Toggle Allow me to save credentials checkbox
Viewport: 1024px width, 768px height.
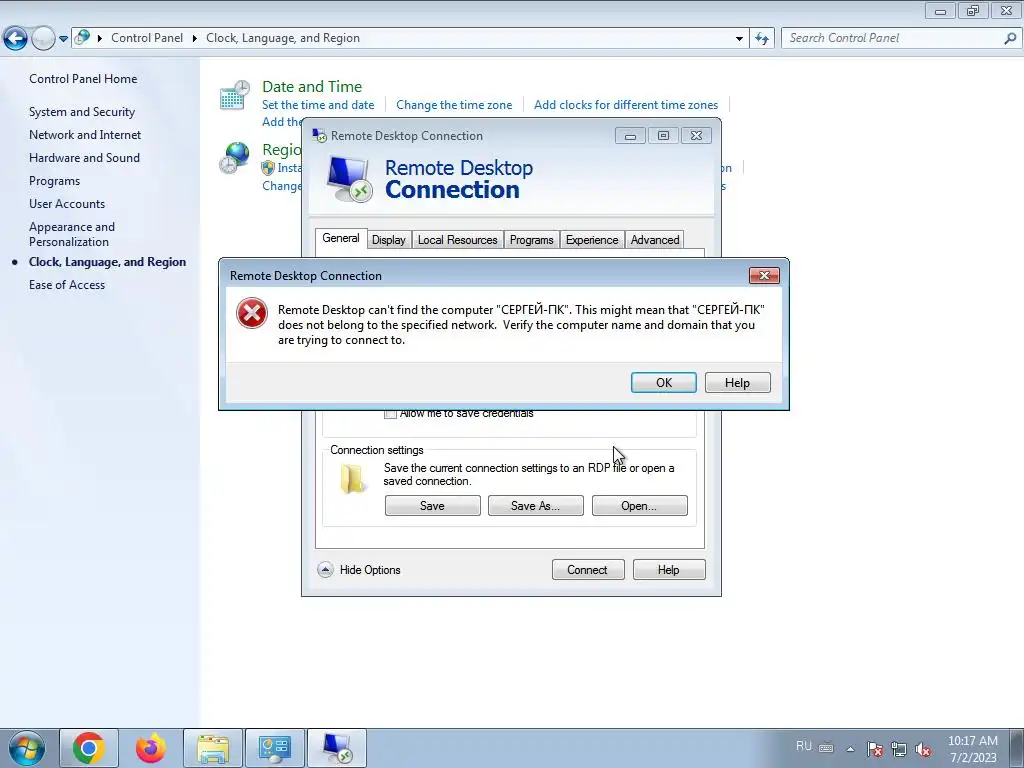point(391,413)
